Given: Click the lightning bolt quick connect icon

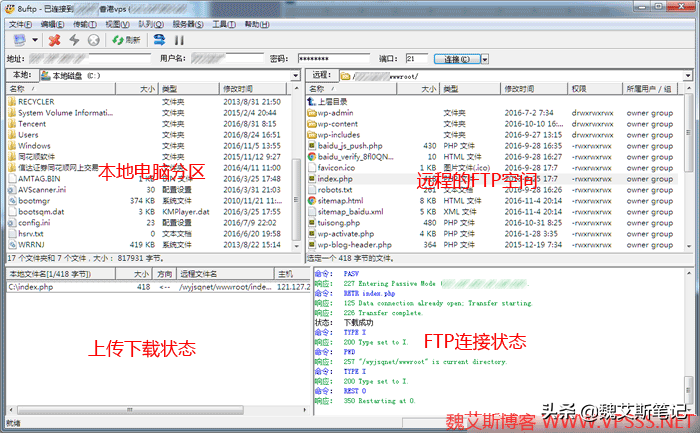Looking at the screenshot, I should click(74, 40).
